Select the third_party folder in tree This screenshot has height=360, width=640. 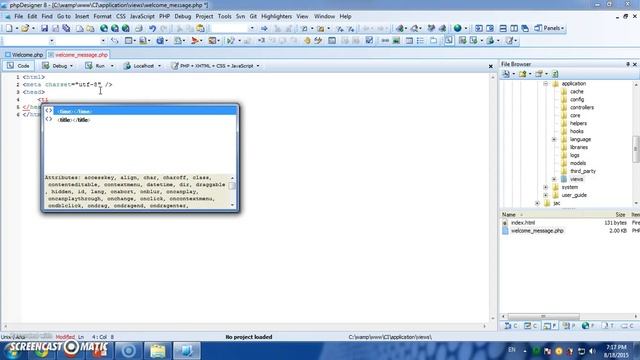coord(583,171)
